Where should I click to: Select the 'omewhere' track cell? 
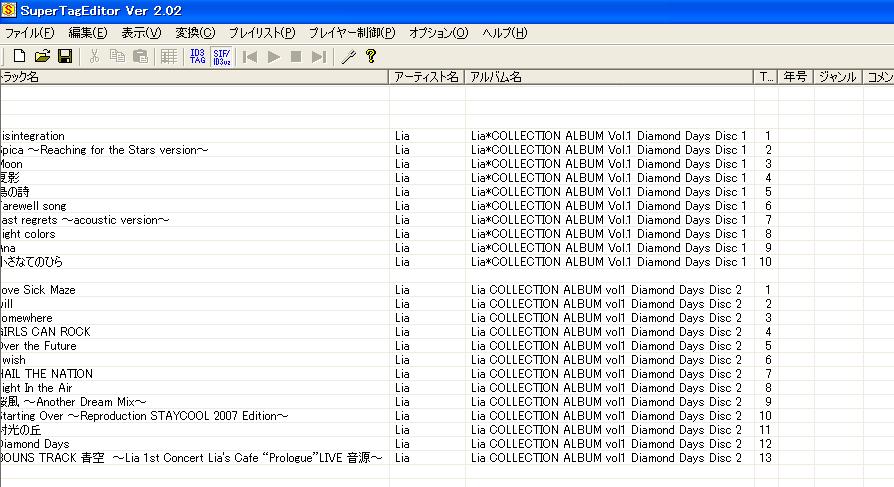[194, 318]
